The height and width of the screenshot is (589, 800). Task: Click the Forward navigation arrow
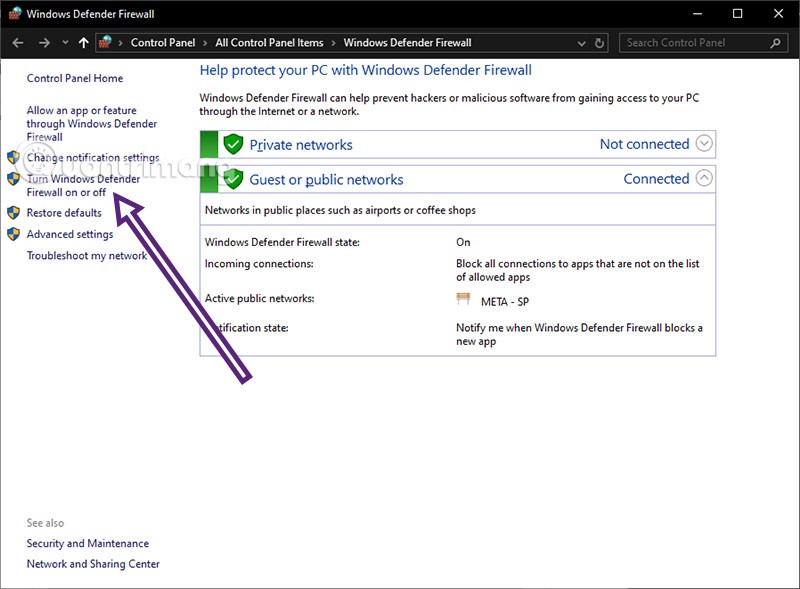pos(44,43)
